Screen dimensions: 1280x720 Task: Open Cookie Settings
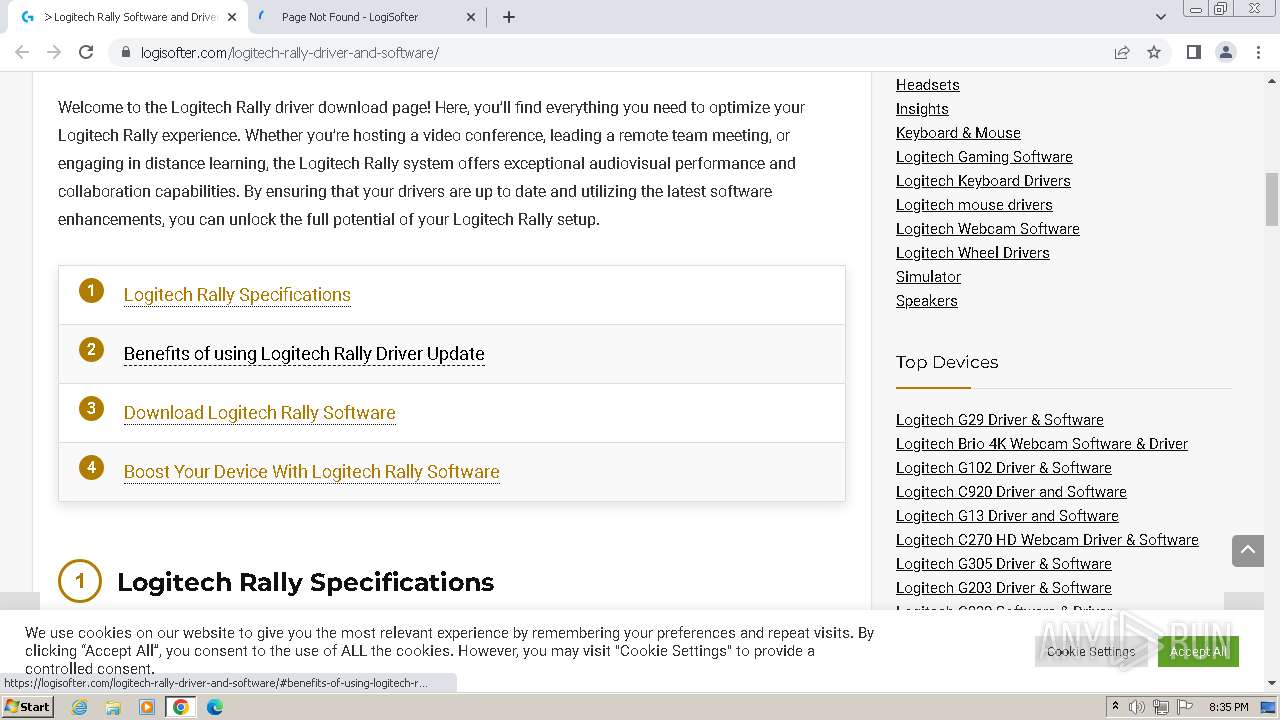[x=1091, y=651]
